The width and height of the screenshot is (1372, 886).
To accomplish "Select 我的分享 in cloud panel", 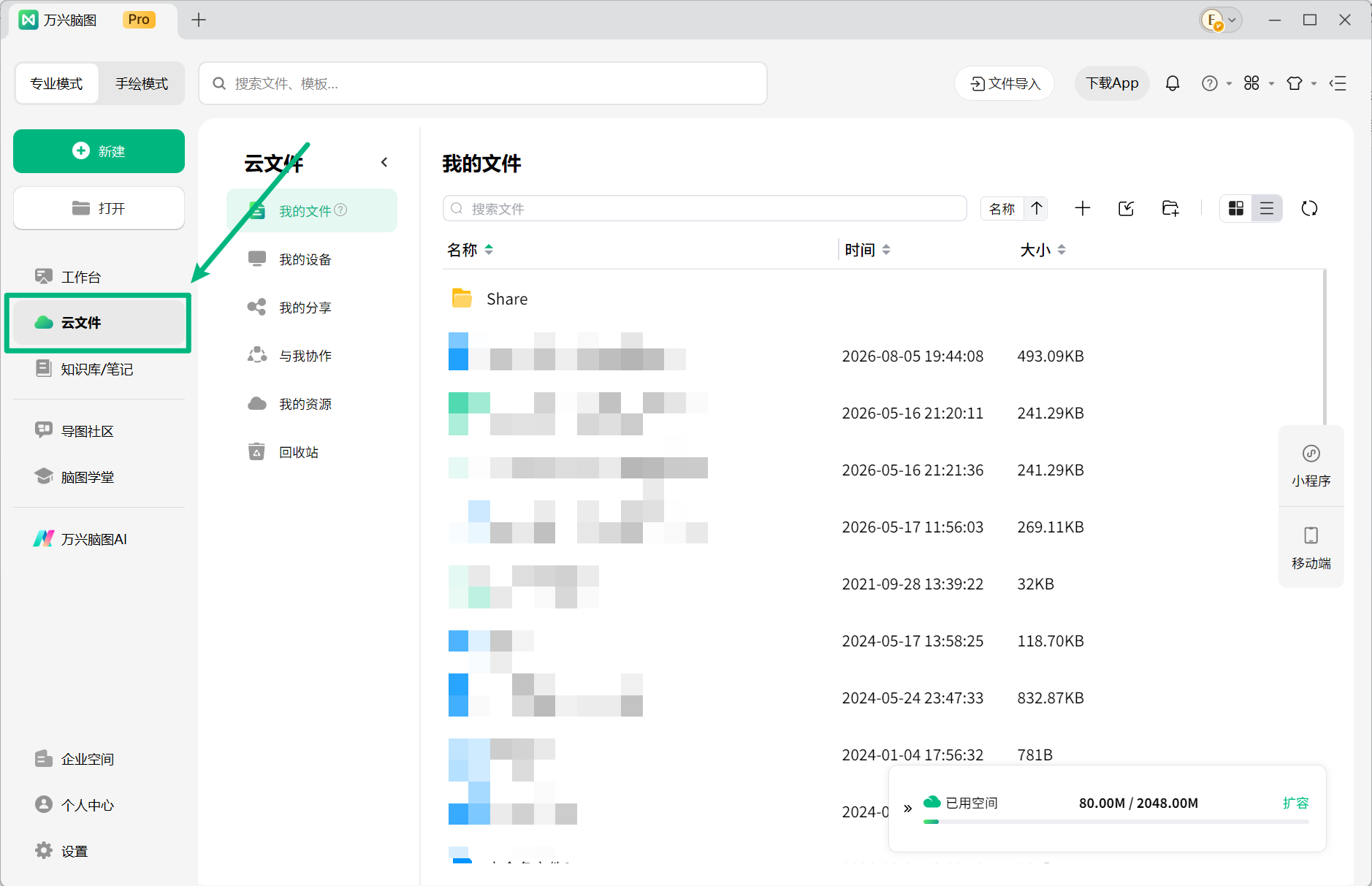I will tap(312, 308).
